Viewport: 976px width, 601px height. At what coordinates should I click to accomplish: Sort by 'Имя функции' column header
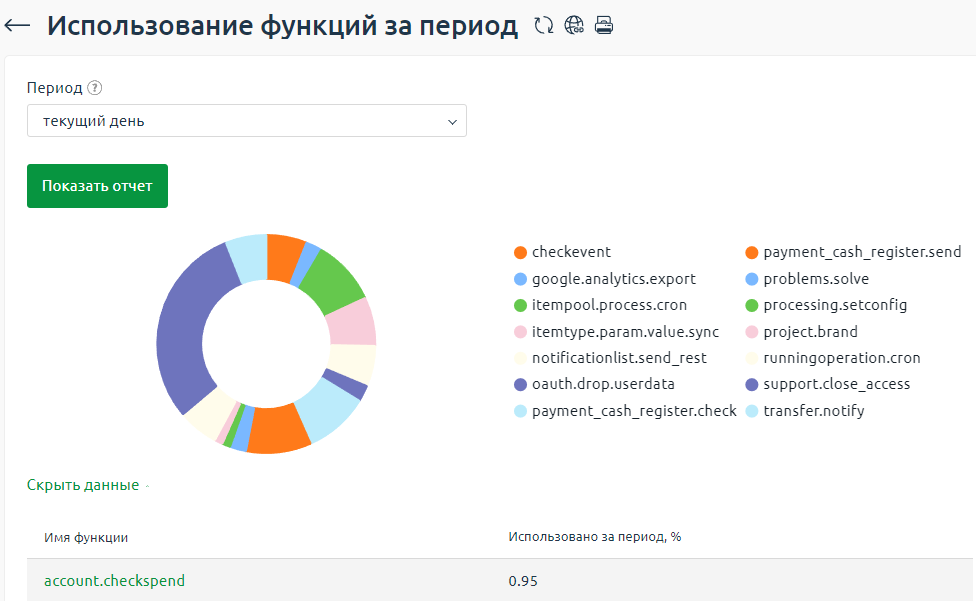pyautogui.click(x=86, y=538)
